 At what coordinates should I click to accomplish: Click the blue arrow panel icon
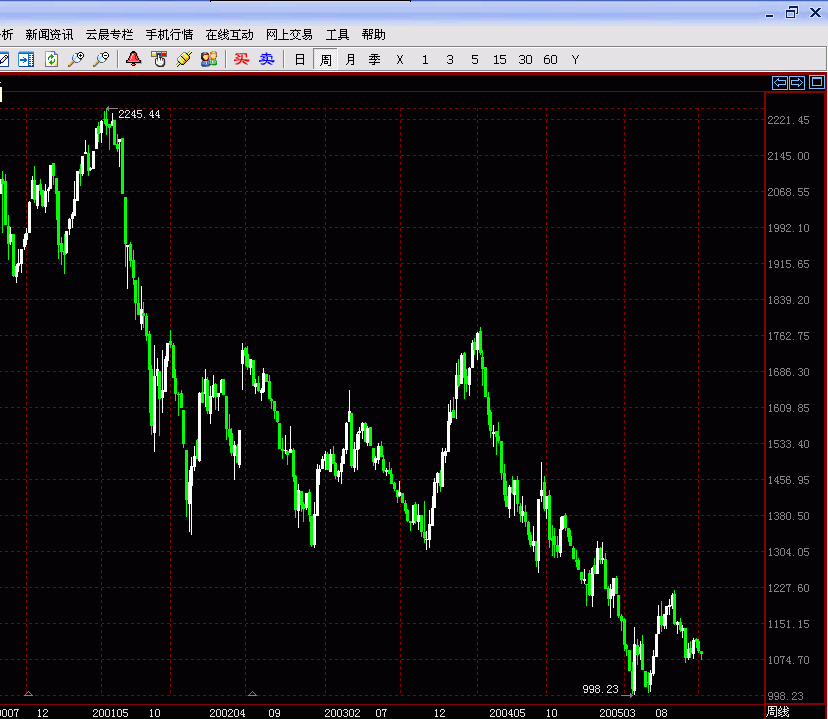tap(26, 59)
